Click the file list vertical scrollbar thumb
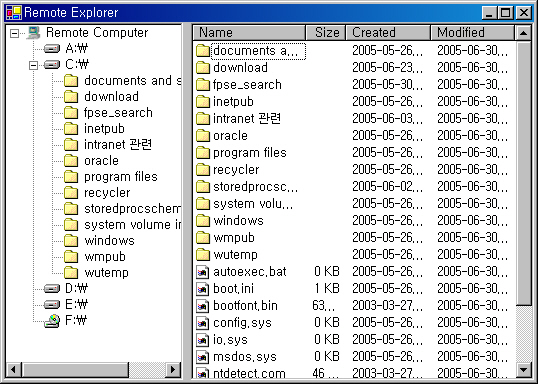 tap(523, 173)
